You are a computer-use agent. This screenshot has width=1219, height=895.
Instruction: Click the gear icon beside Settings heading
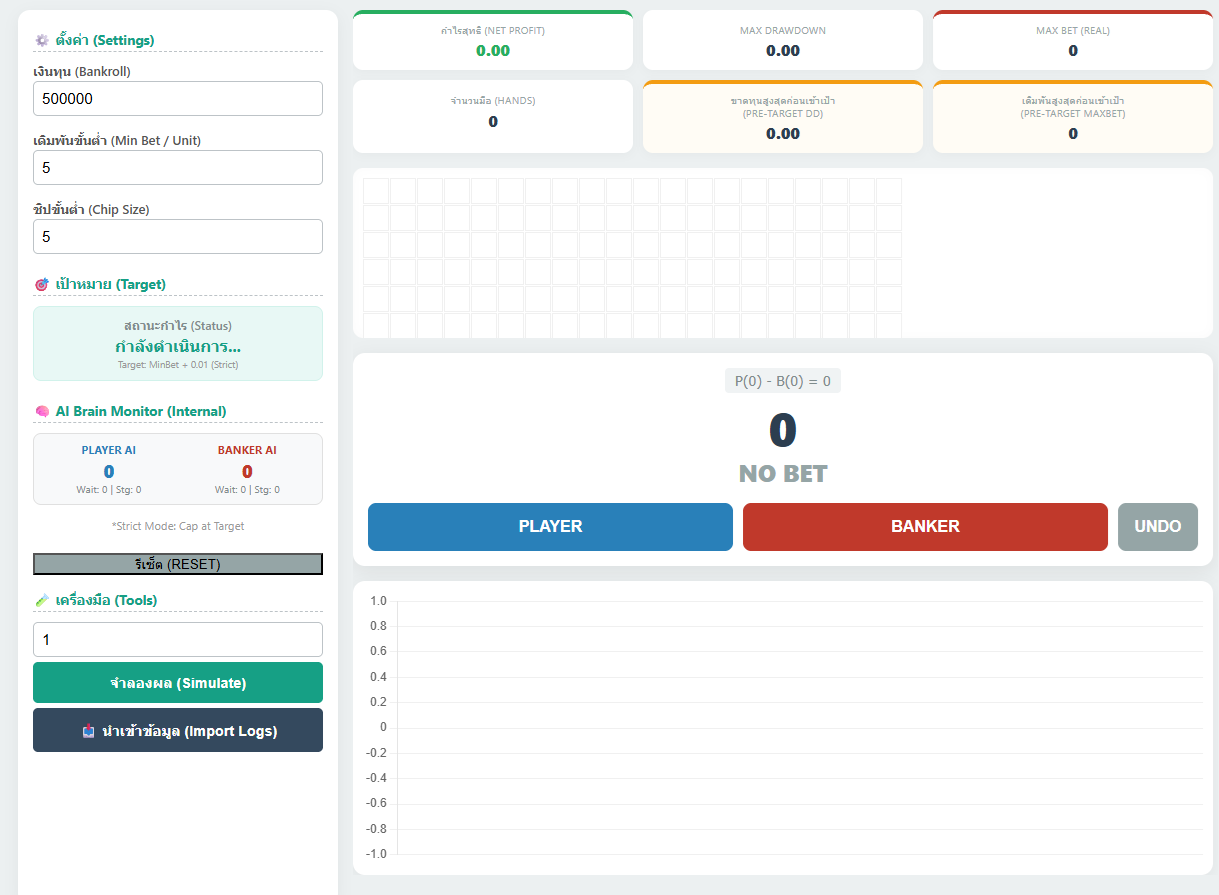pos(42,41)
